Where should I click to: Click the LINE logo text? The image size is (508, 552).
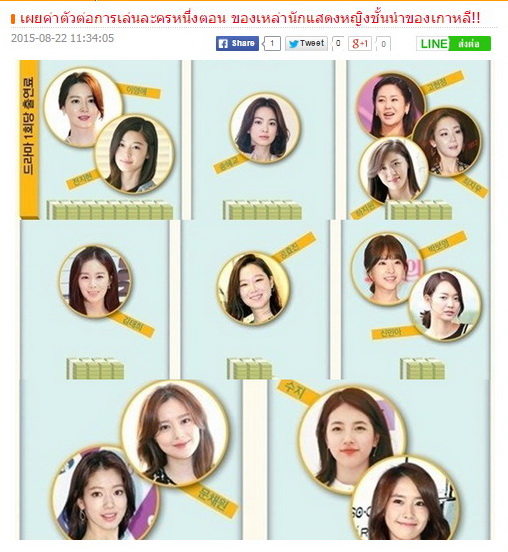click(434, 44)
